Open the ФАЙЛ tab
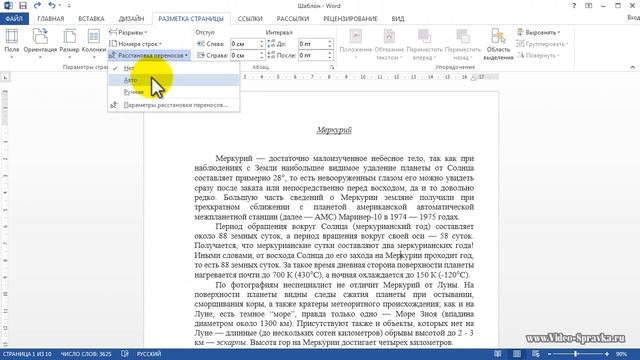 14,19
